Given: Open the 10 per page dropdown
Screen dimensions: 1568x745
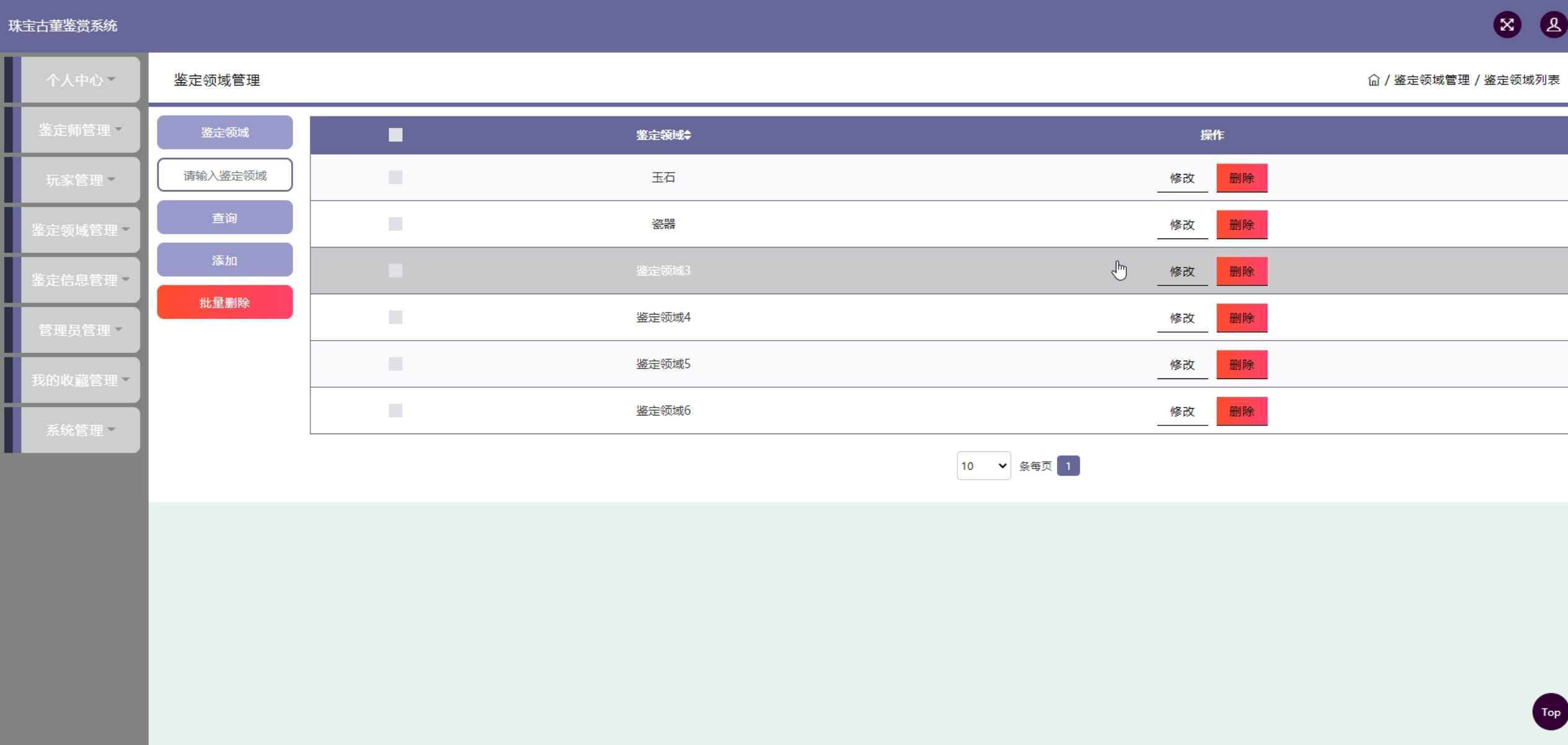Looking at the screenshot, I should click(x=983, y=466).
